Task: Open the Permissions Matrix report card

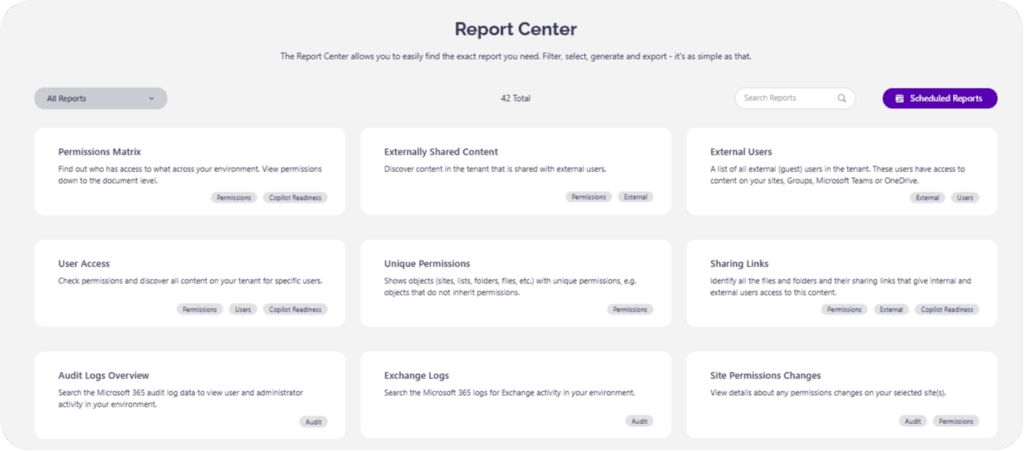Action: coord(190,171)
